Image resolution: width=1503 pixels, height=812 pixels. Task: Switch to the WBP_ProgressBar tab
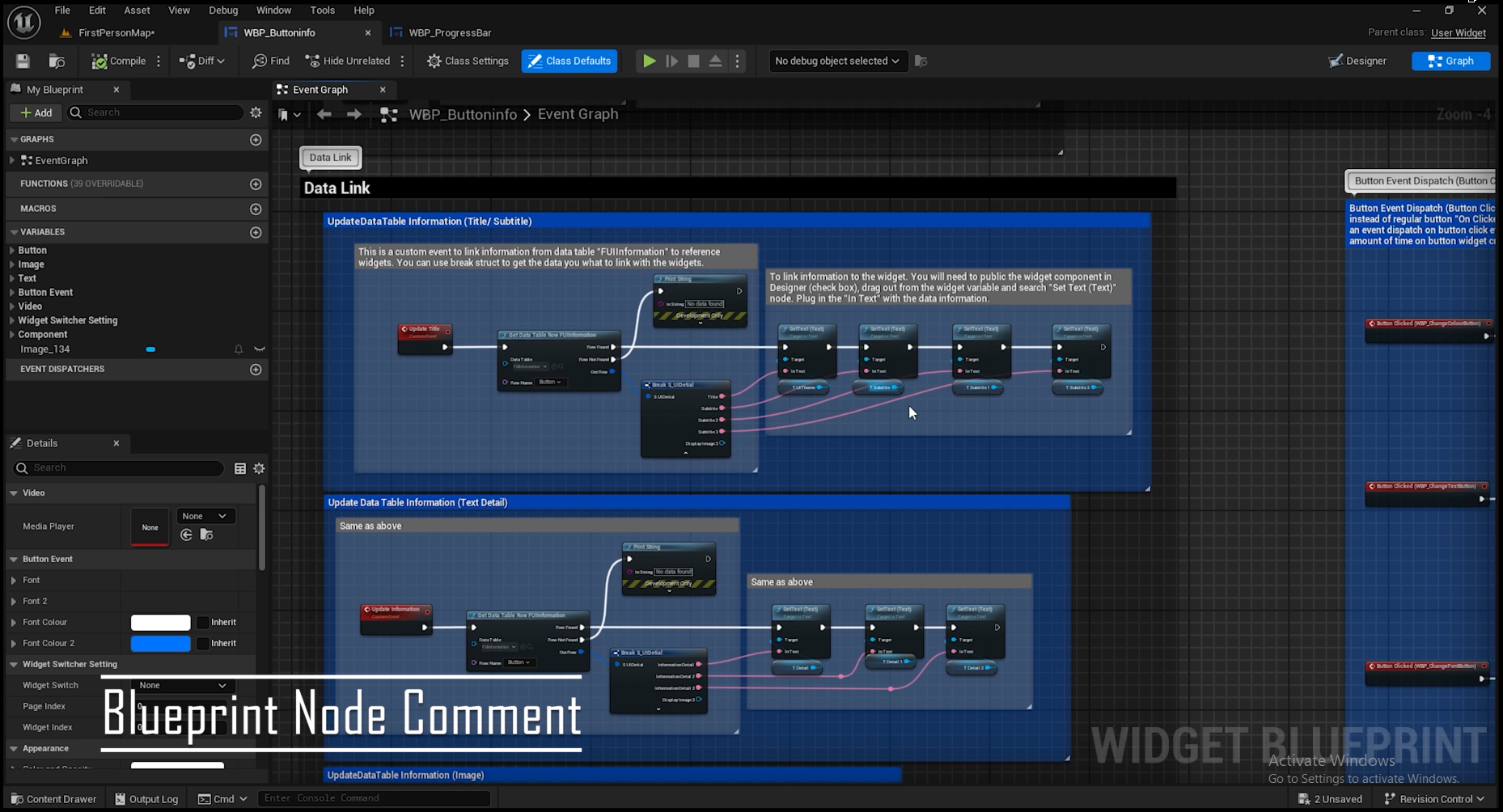click(x=450, y=33)
